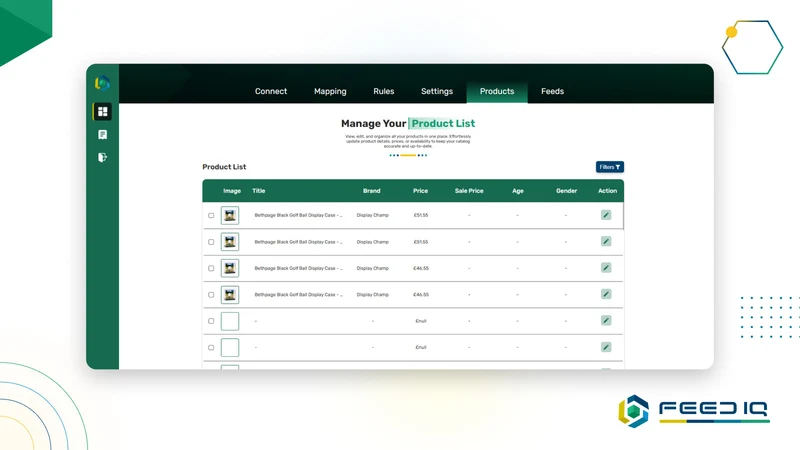Click the Feed IQ logo in sidebar
Viewport: 800px width, 450px height.
point(102,83)
